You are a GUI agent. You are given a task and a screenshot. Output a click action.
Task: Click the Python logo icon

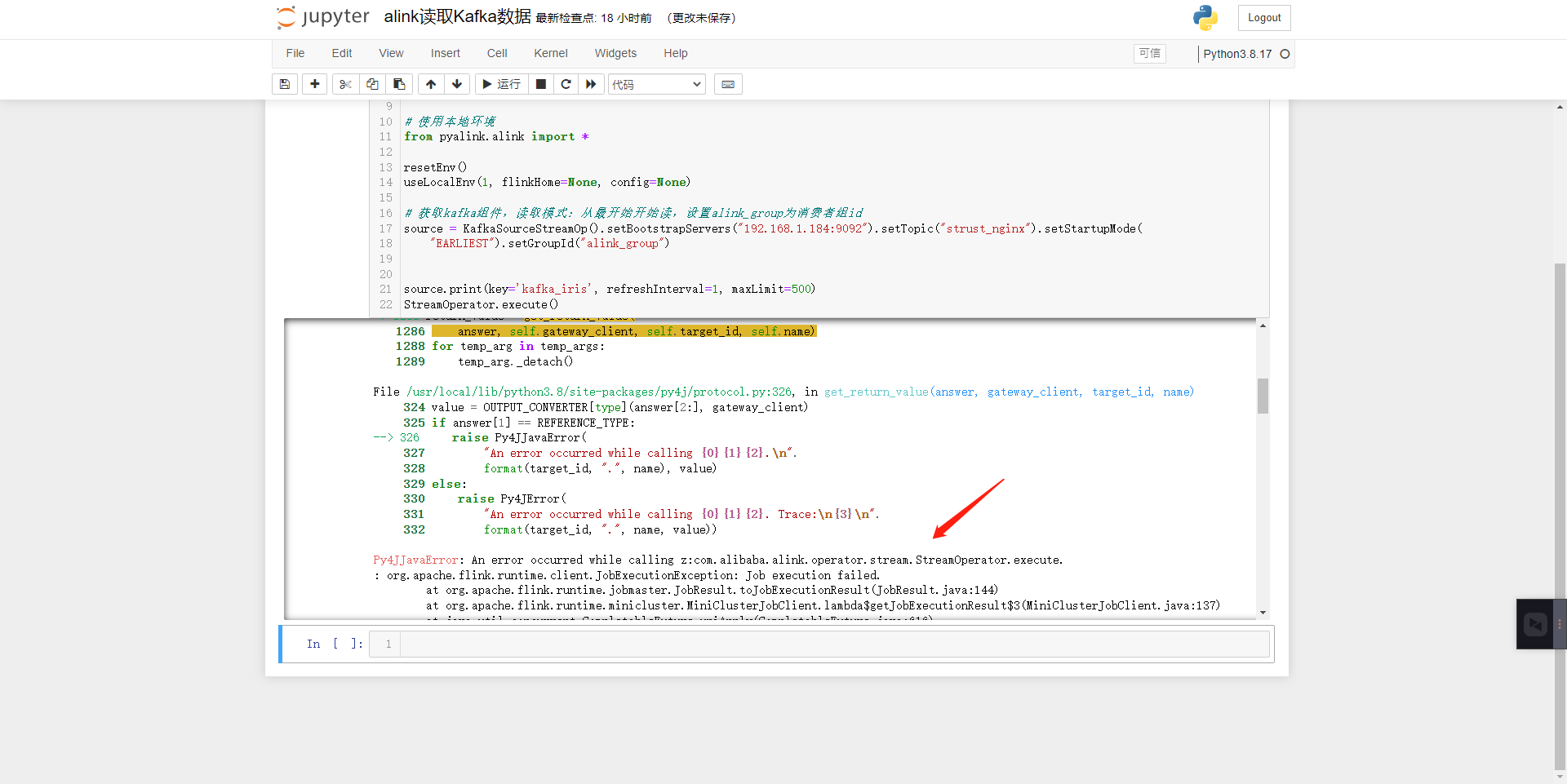[1205, 18]
